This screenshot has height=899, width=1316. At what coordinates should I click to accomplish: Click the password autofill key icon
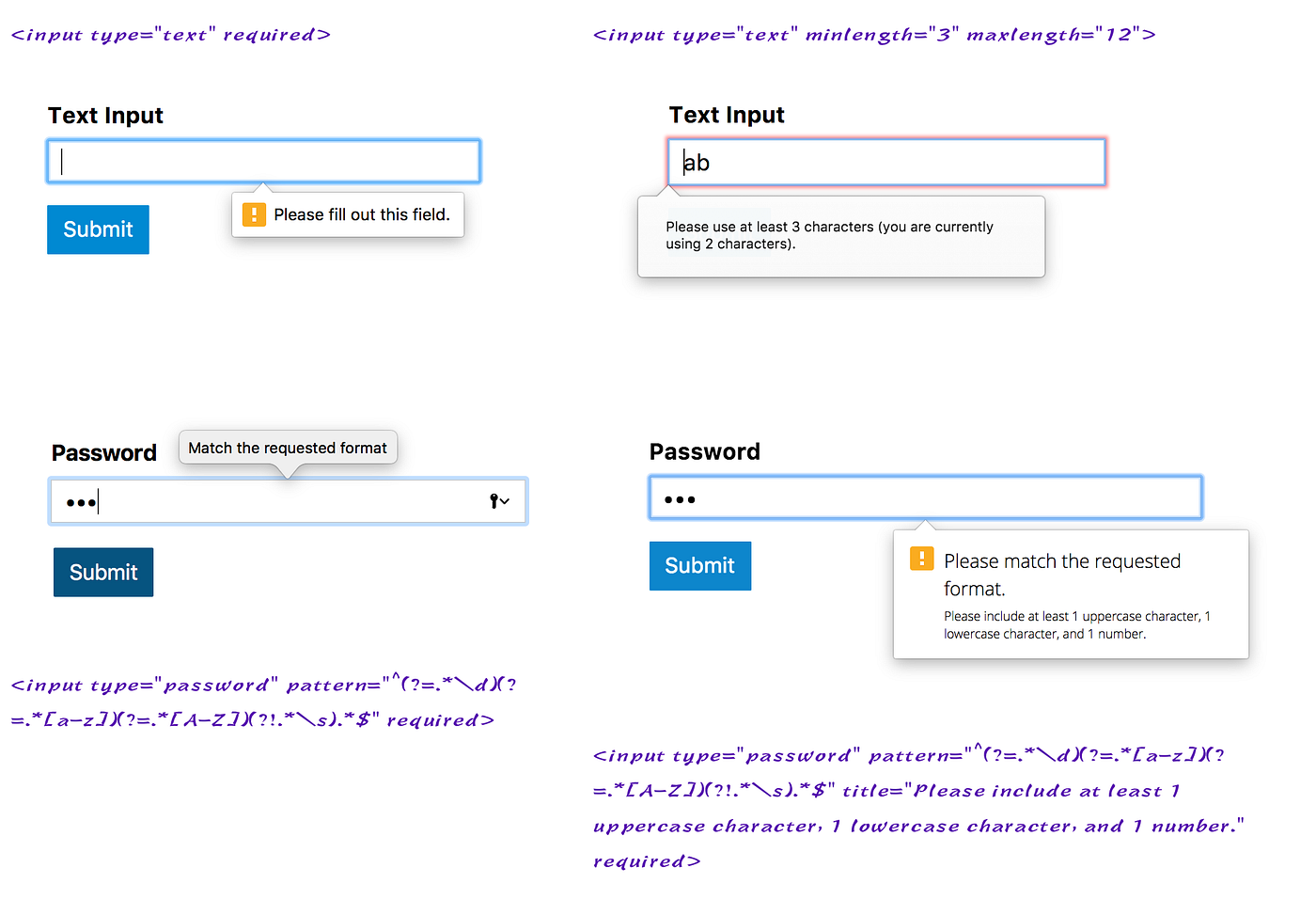(494, 501)
